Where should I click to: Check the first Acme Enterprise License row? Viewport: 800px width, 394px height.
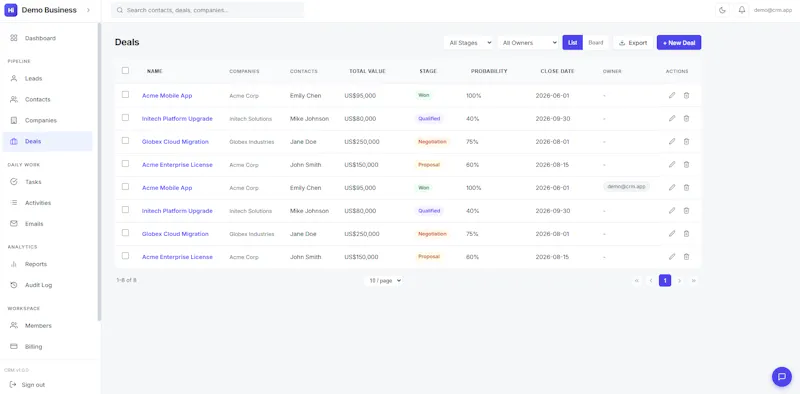125,164
